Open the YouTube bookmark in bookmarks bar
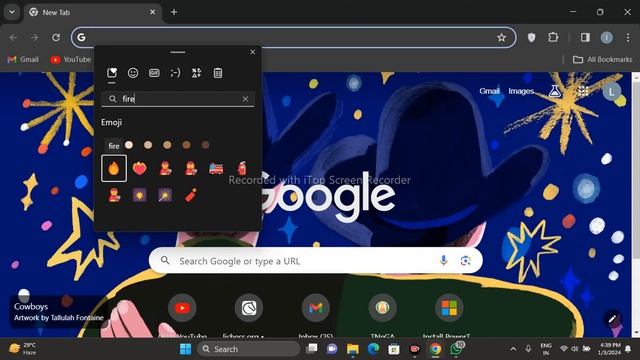The image size is (640, 360). (x=71, y=59)
